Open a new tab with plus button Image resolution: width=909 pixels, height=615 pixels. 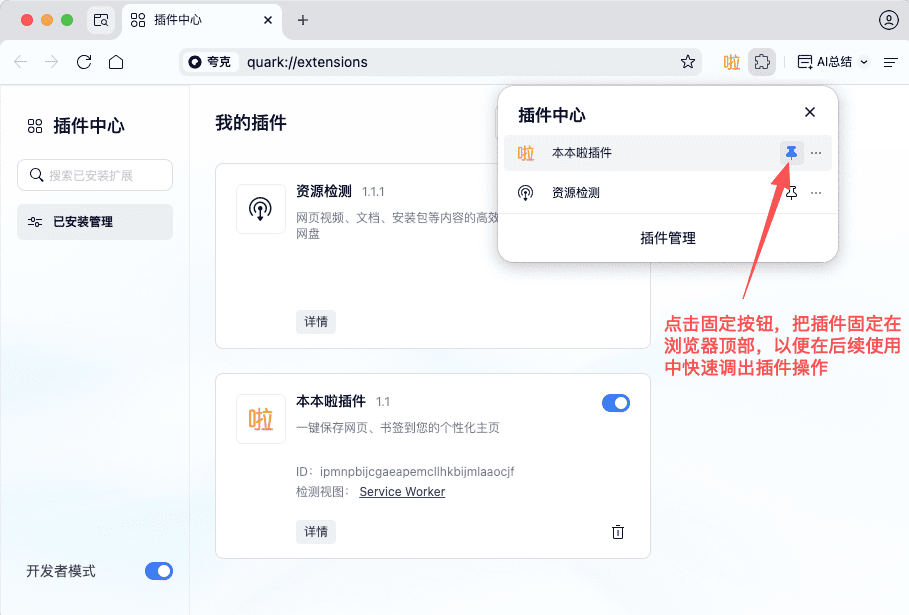coord(303,20)
